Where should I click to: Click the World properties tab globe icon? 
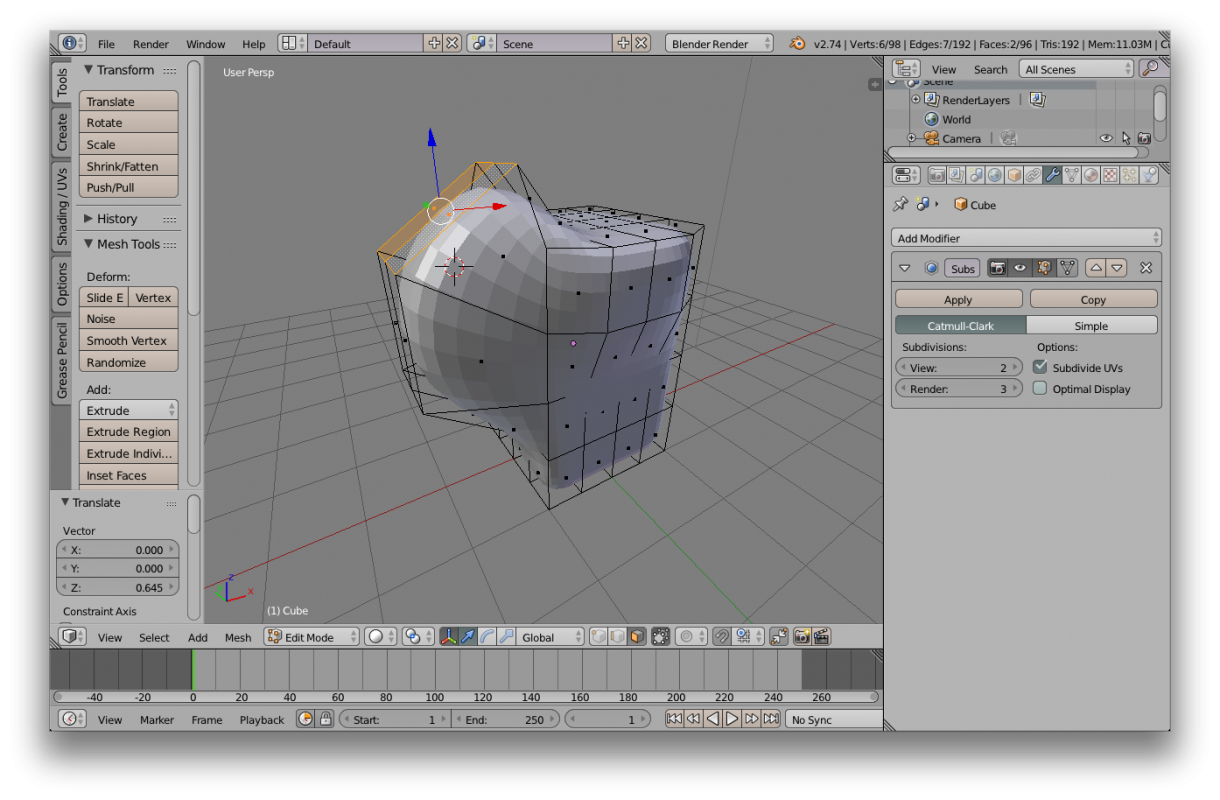(x=993, y=175)
